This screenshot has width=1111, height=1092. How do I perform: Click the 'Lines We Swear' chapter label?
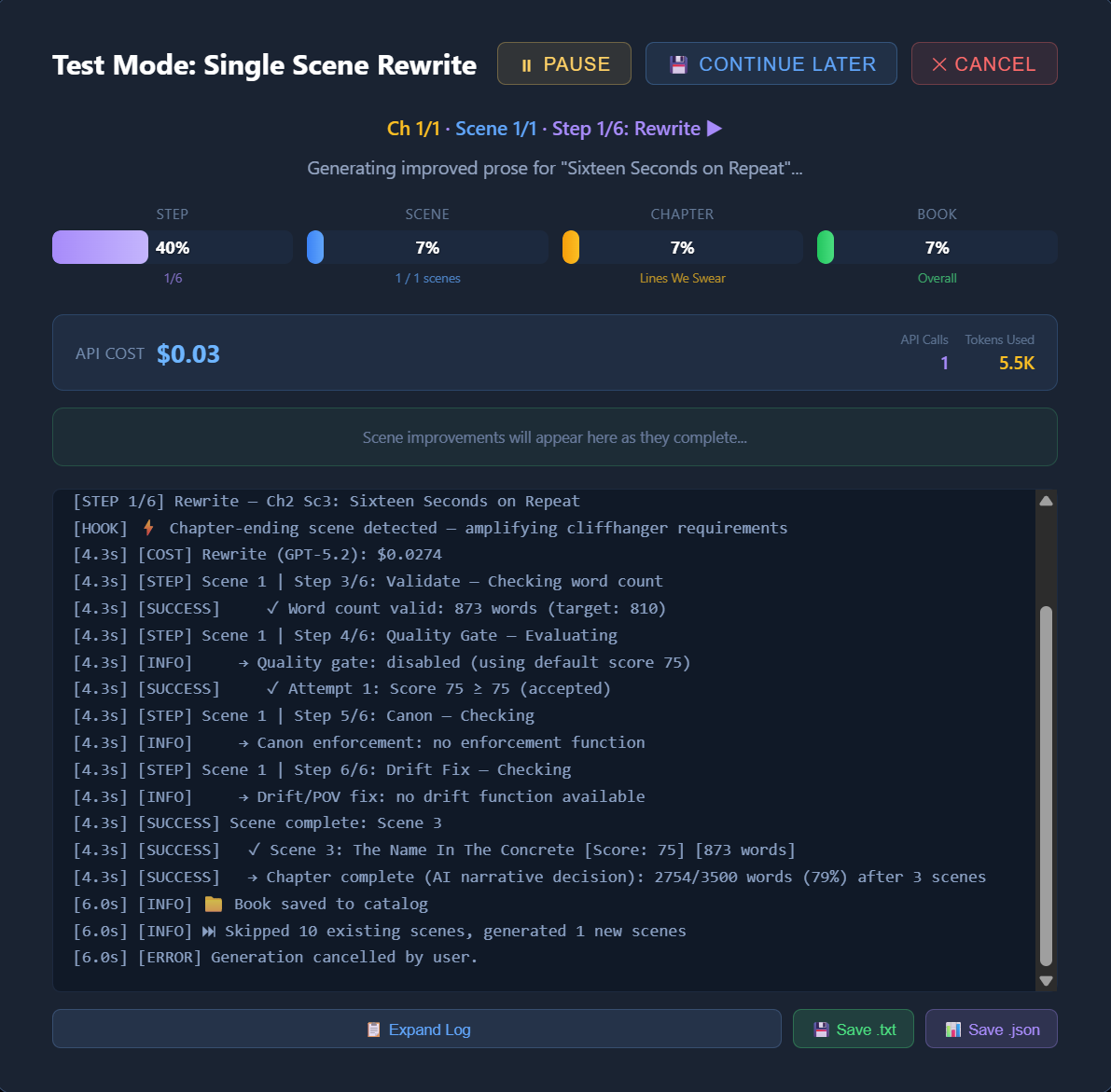click(682, 278)
